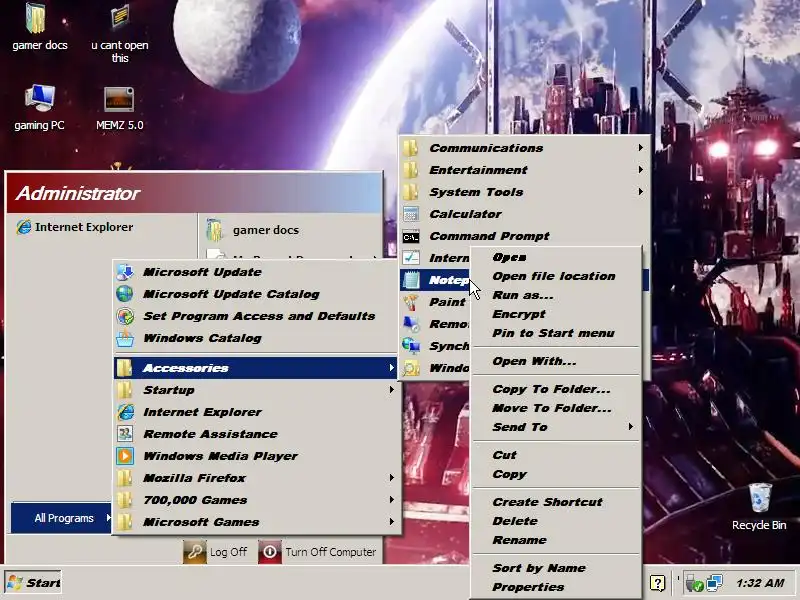Open Command Prompt from Accessories menu
The height and width of the screenshot is (600, 800).
(524, 236)
